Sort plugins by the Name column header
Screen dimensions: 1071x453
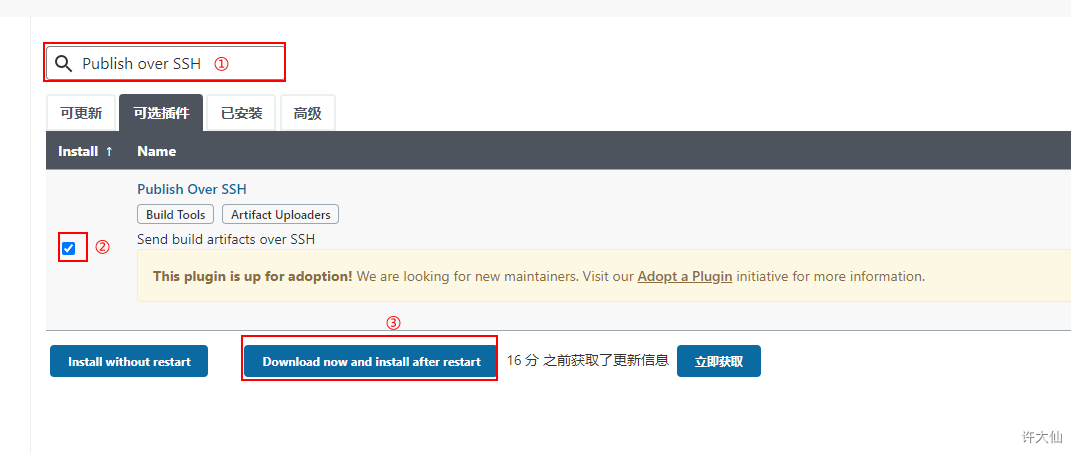click(x=156, y=151)
